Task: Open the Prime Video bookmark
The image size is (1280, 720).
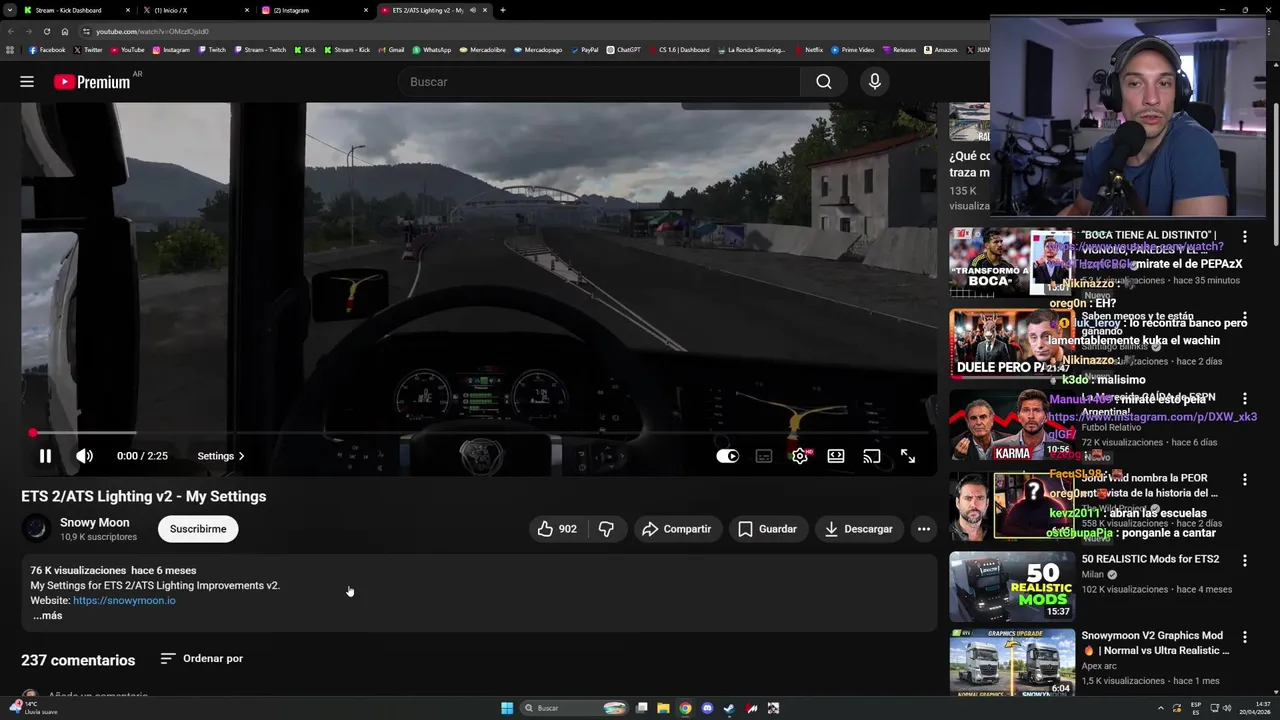Action: [853, 50]
